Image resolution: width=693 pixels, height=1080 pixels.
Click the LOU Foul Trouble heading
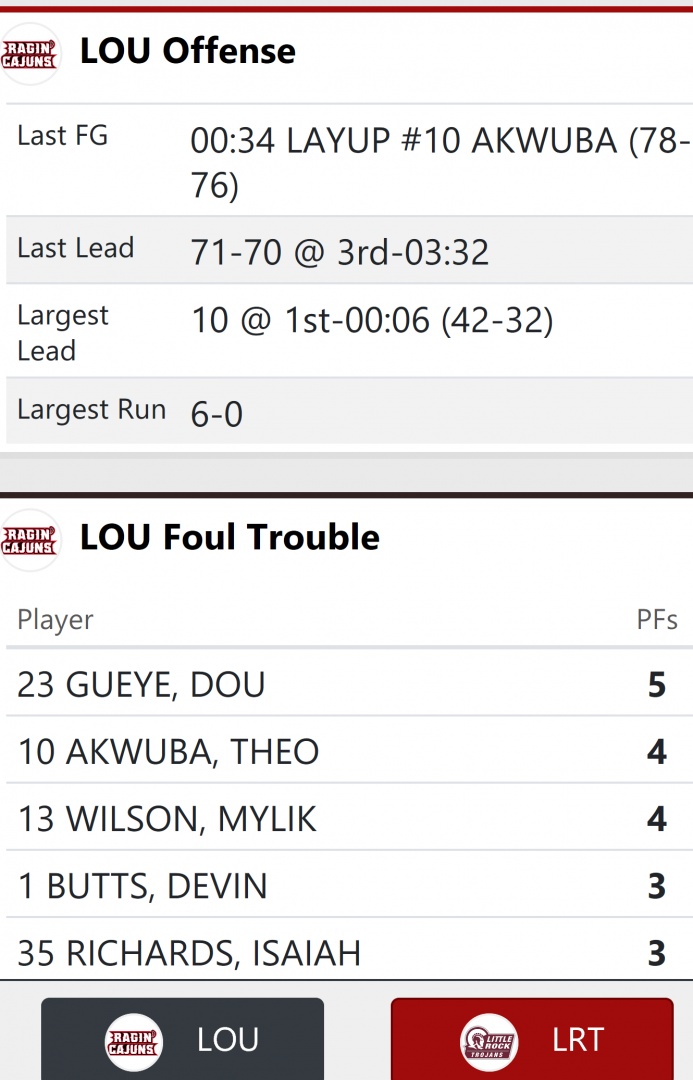[x=229, y=538]
